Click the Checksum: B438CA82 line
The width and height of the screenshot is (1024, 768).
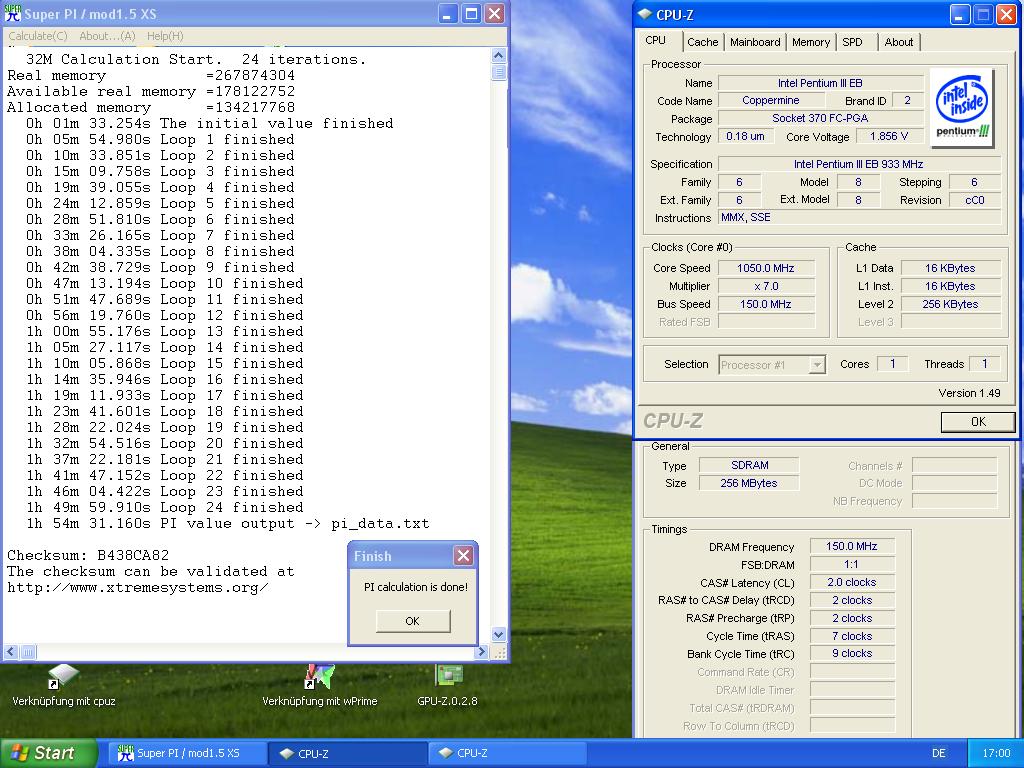point(88,555)
